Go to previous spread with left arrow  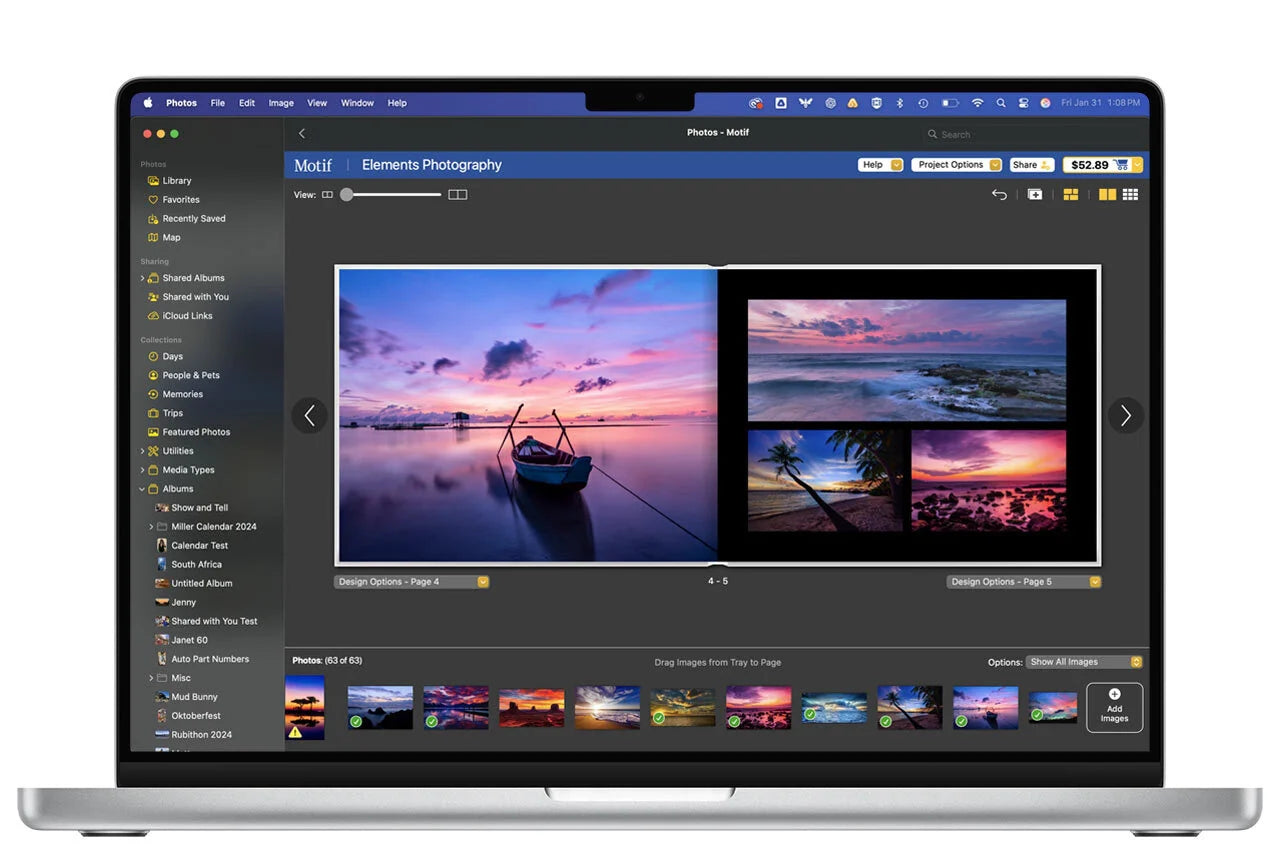tap(309, 416)
